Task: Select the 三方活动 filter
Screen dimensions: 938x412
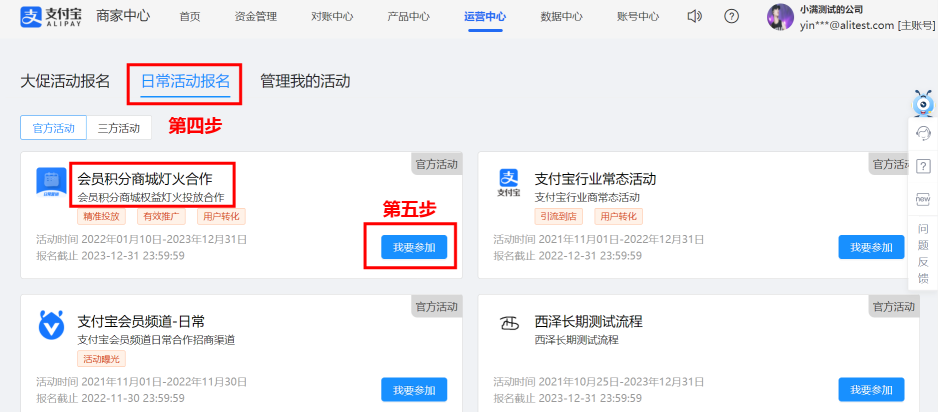Action: (119, 127)
